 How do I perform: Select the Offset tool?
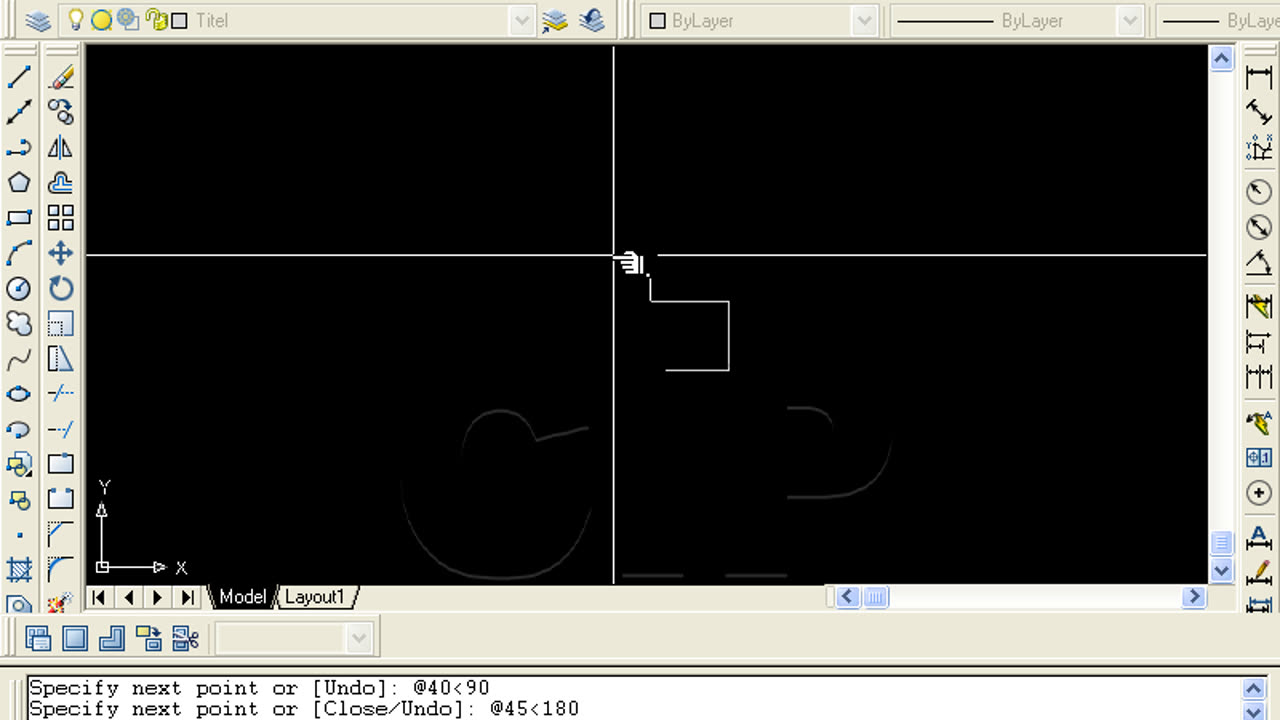61,183
